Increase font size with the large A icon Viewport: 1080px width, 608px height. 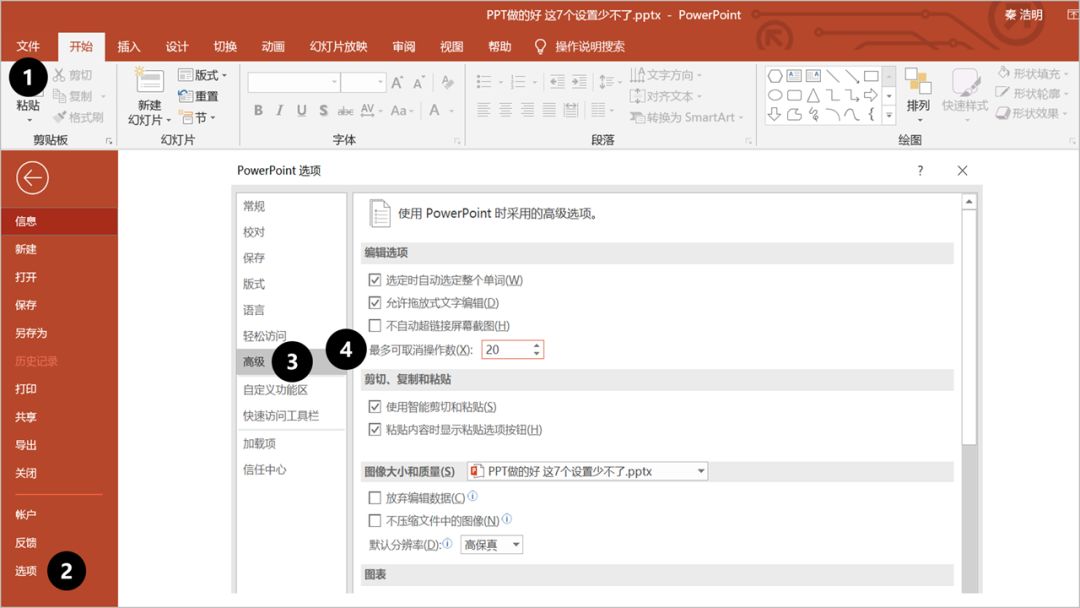point(397,83)
